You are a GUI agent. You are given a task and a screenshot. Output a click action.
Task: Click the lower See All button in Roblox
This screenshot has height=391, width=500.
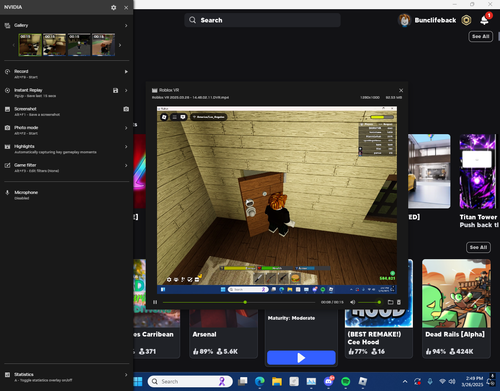(x=478, y=247)
